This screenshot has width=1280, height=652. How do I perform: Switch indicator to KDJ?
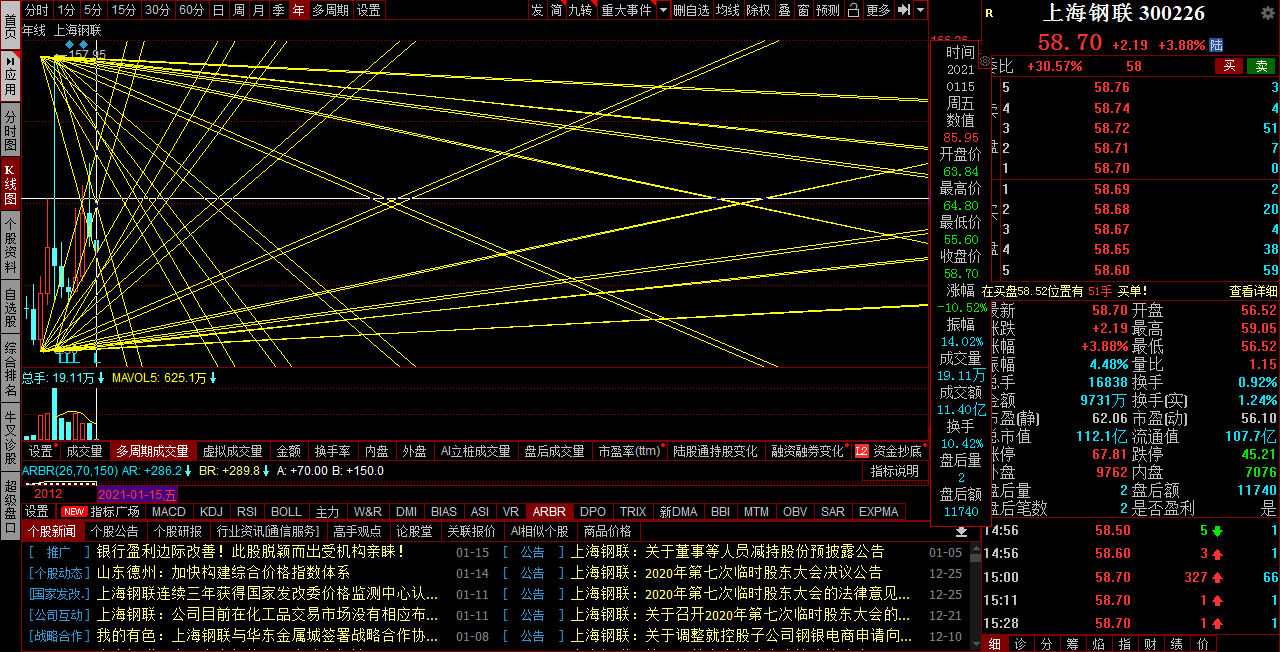point(211,512)
